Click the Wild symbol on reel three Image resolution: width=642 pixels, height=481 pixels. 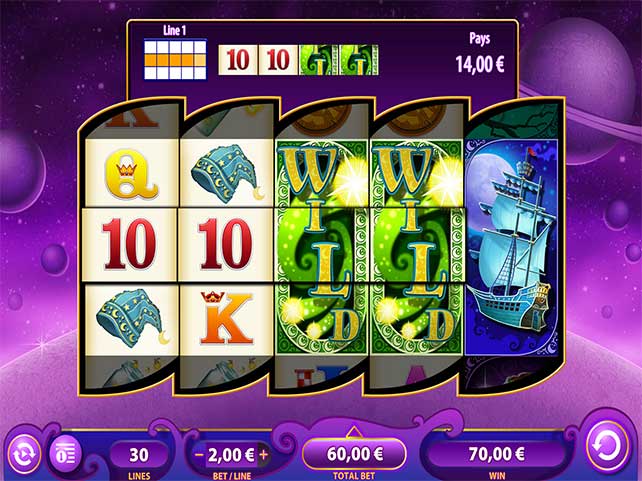322,247
